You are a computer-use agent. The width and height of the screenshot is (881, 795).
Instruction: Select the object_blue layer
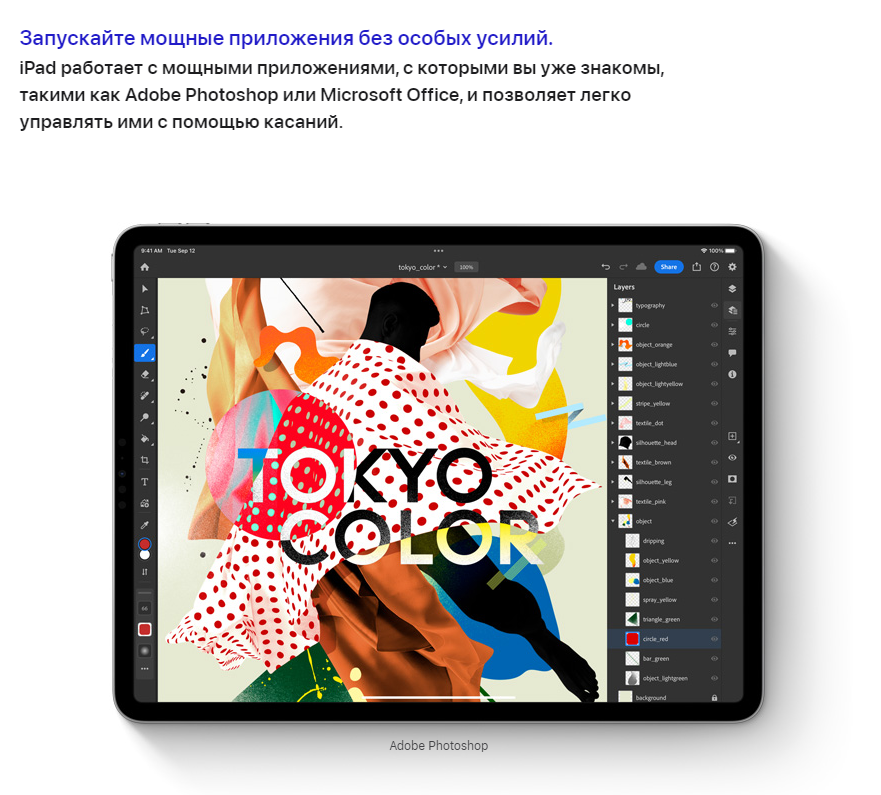(x=658, y=580)
